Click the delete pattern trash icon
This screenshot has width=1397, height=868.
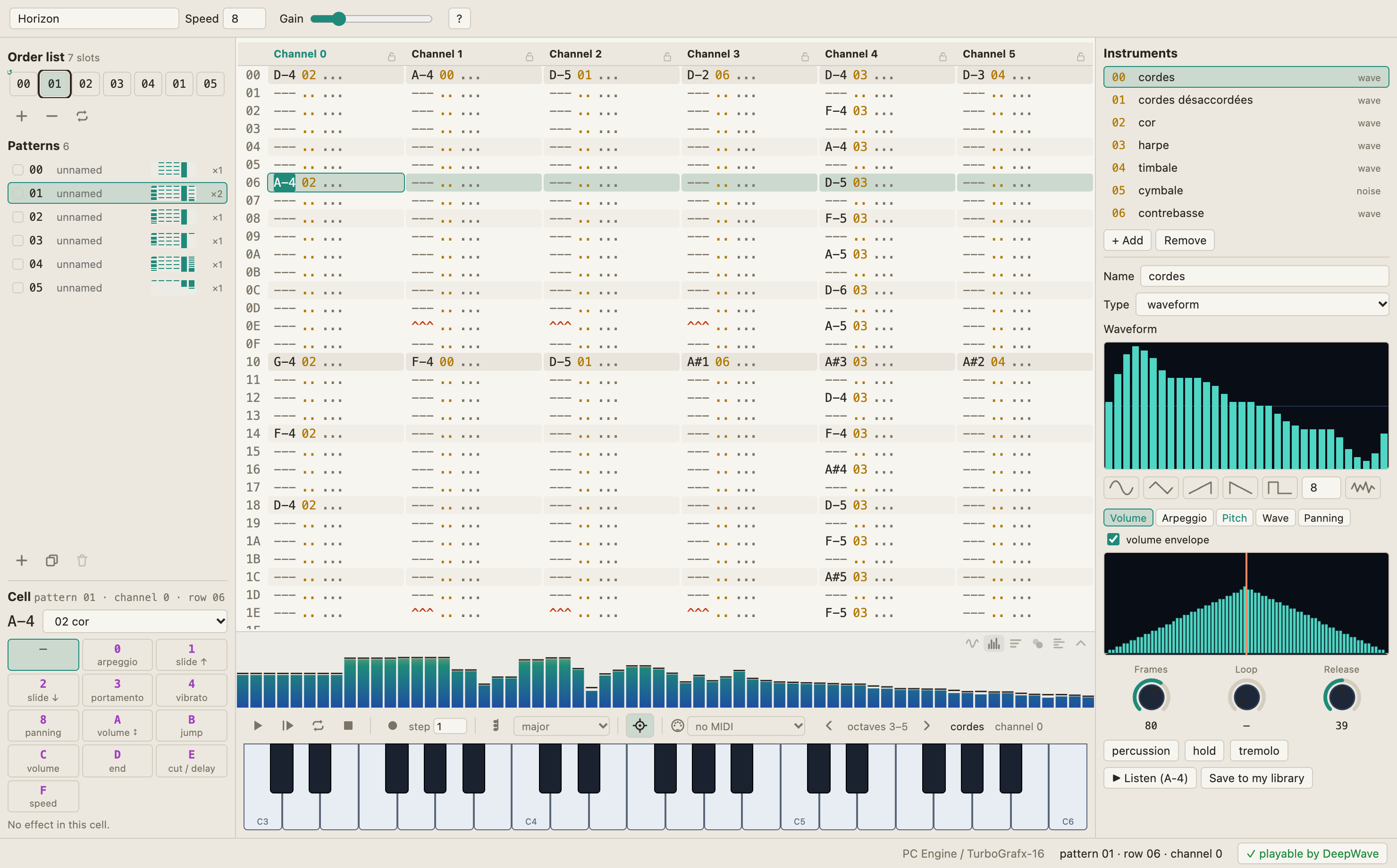pyautogui.click(x=82, y=560)
